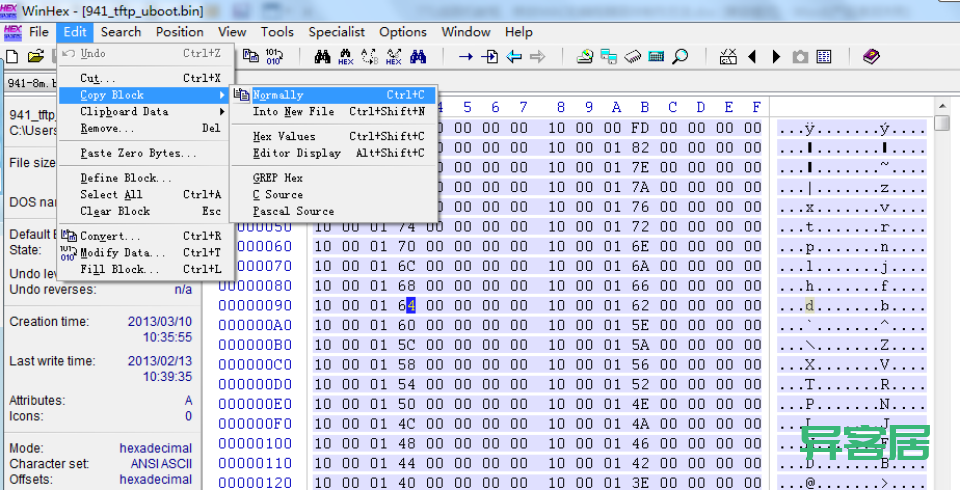960x490 pixels.
Task: Click the black right triangle icon
Action: tap(776, 57)
